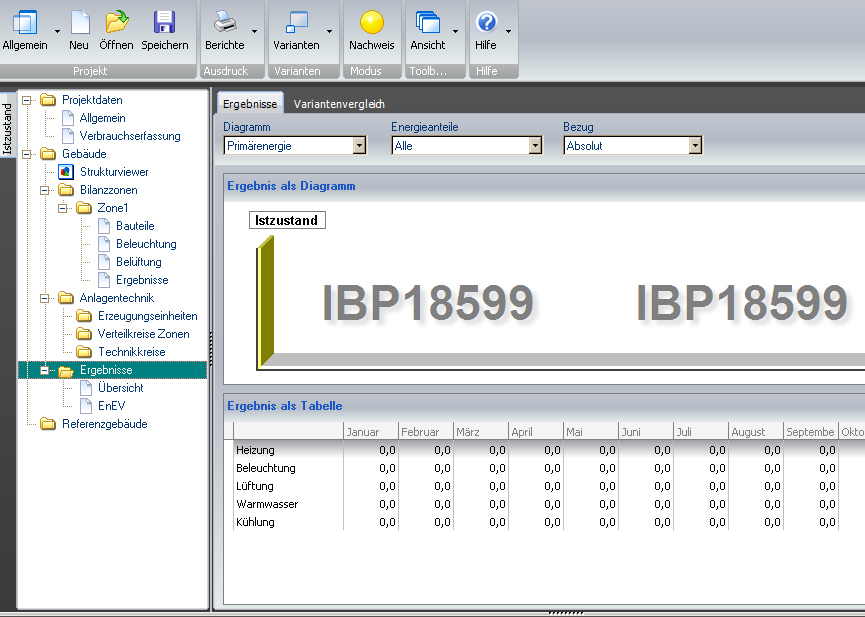
Task: Switch to Nachweis mode yellow icon
Action: [372, 23]
